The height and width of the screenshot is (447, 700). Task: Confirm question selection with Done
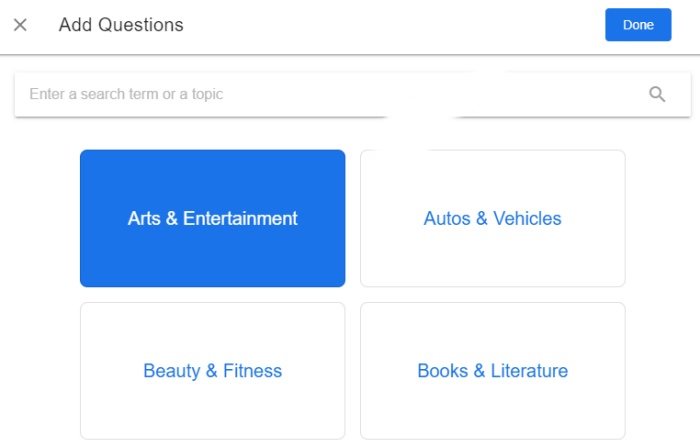tap(638, 25)
